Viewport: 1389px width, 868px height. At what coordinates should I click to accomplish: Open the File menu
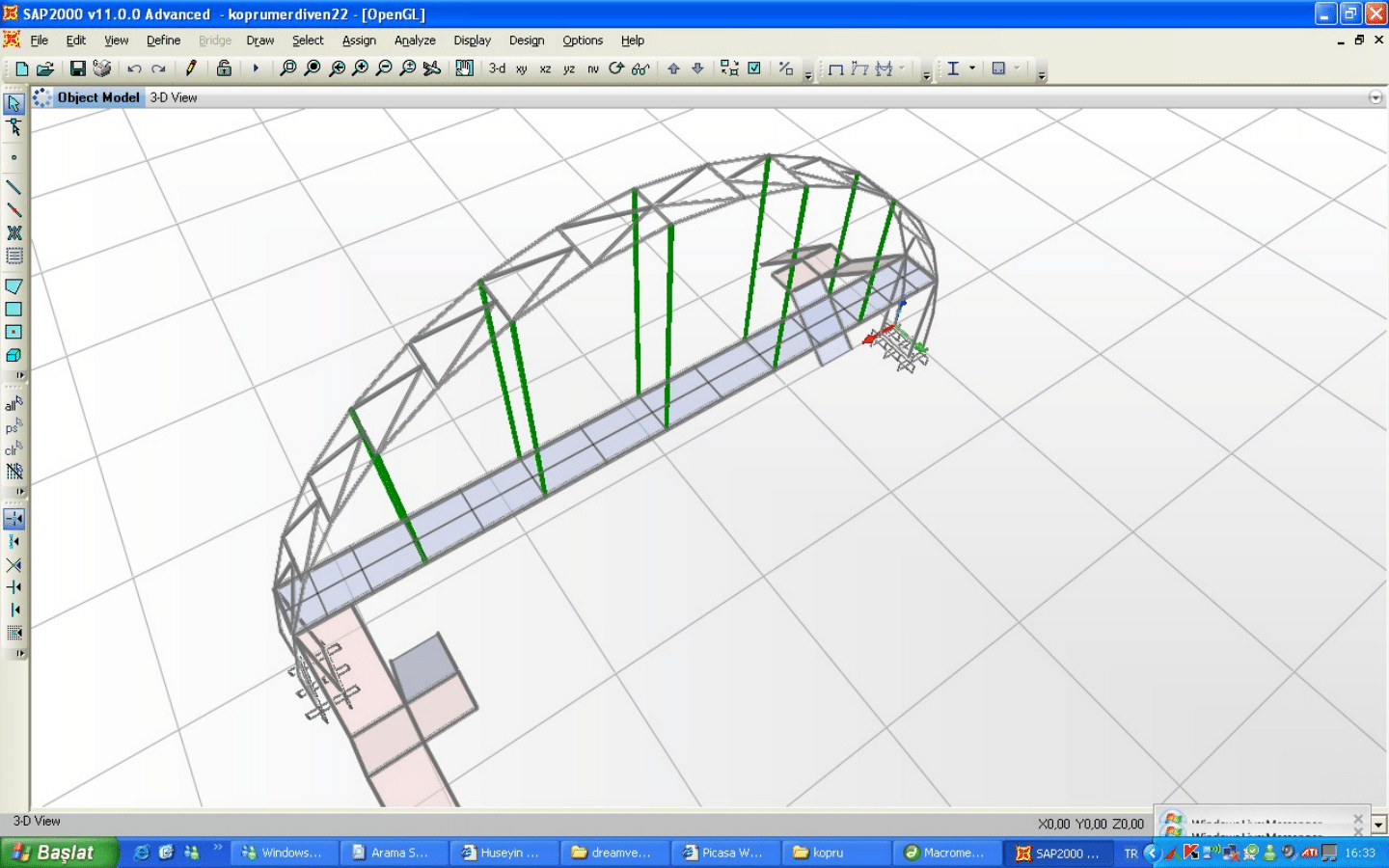[39, 41]
